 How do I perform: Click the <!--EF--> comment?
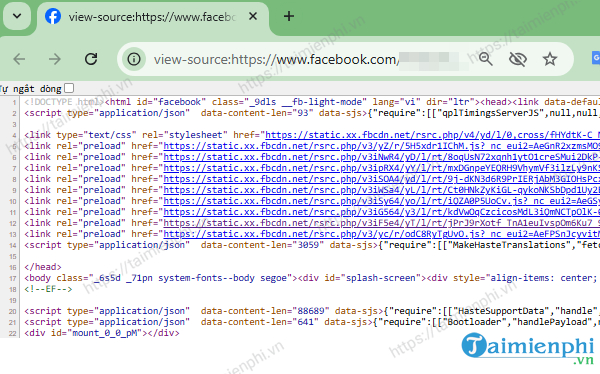pos(48,289)
